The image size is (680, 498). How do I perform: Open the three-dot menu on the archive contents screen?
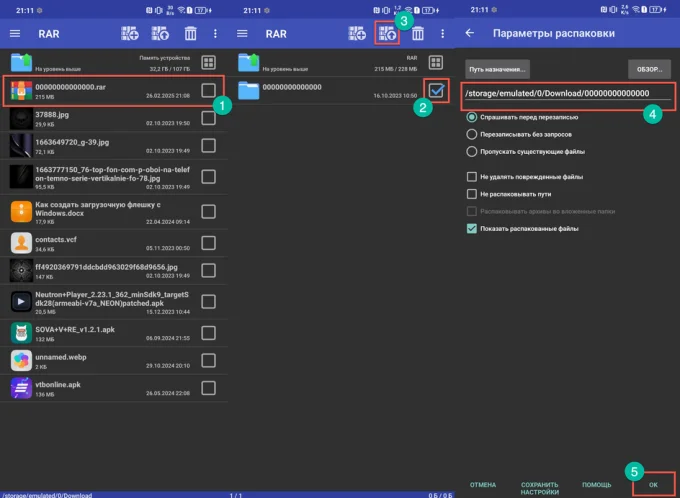[x=442, y=33]
